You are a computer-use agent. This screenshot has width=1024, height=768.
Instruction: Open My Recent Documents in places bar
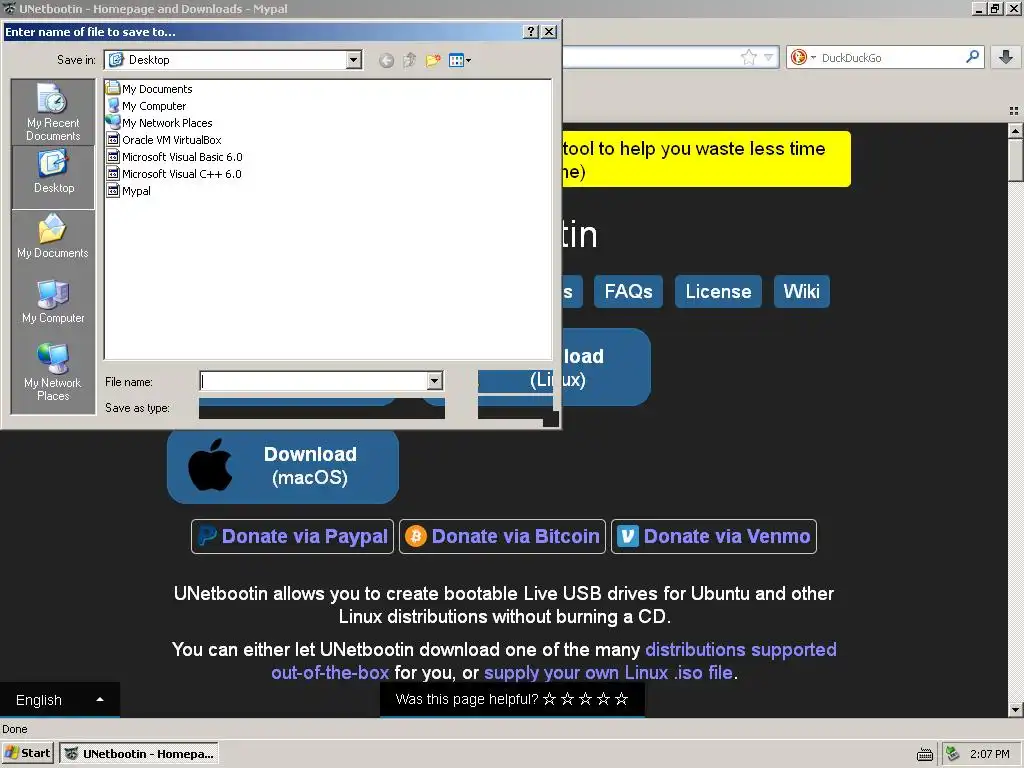coord(53,112)
